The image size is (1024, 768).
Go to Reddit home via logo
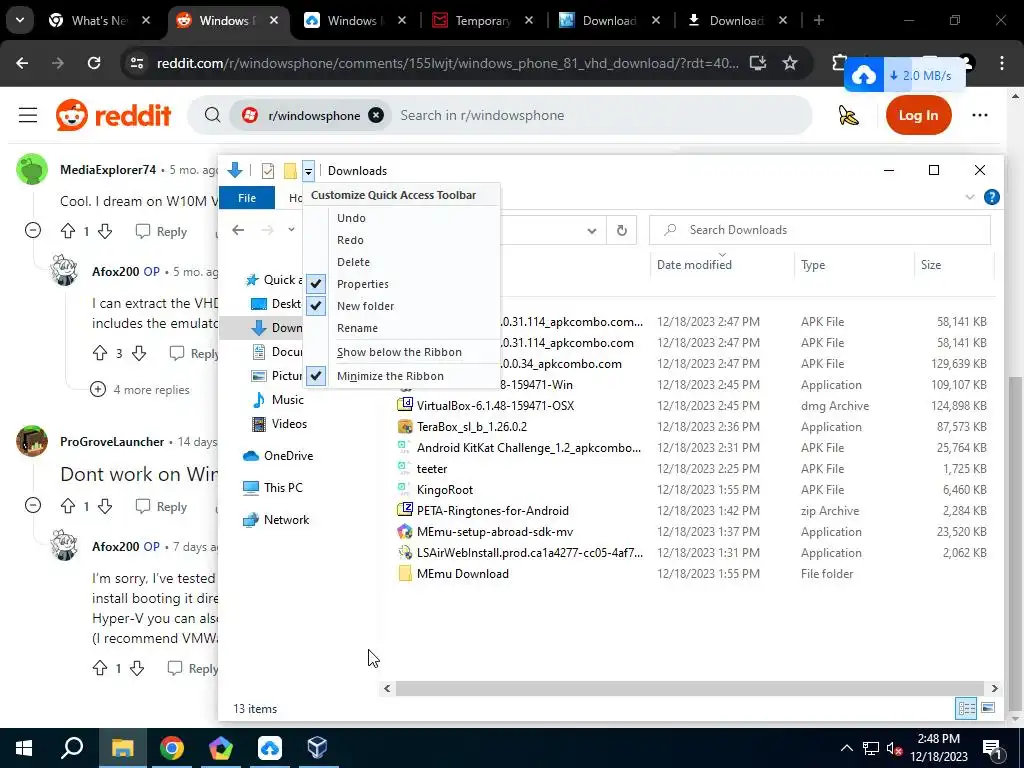coord(114,115)
